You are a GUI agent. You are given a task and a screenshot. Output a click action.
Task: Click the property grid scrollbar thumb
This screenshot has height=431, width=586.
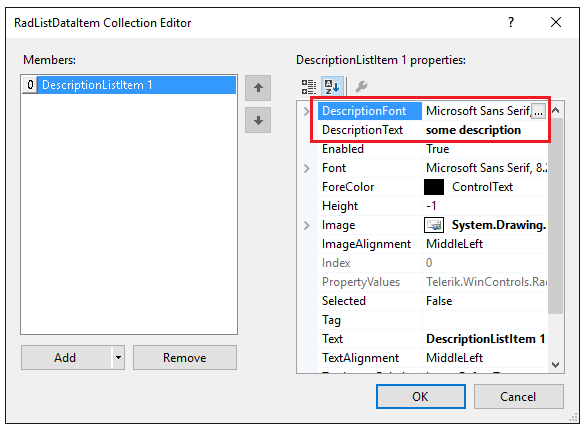(555, 216)
